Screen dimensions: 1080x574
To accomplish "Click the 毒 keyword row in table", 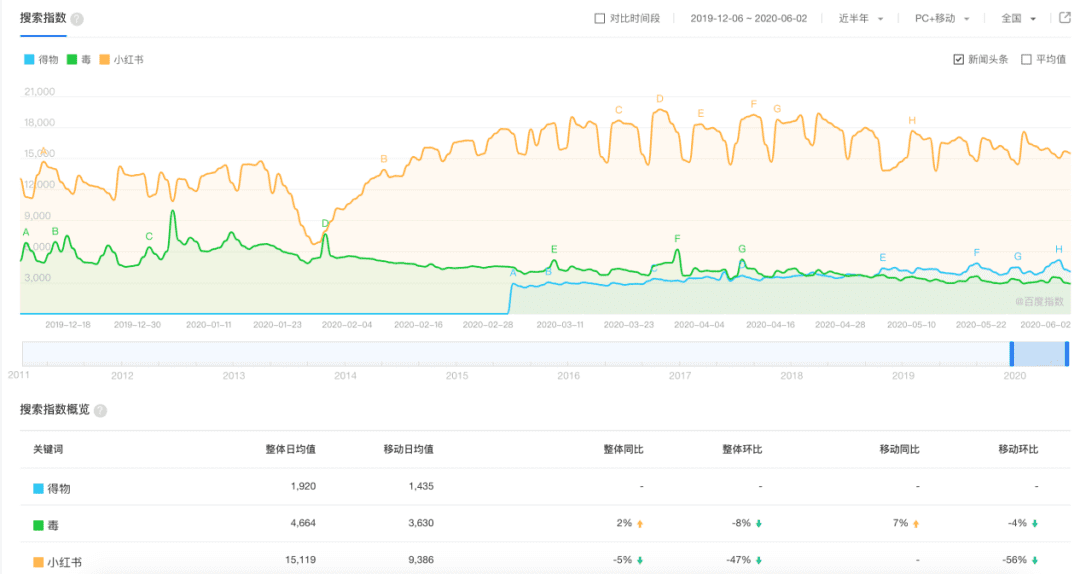I will [545, 524].
